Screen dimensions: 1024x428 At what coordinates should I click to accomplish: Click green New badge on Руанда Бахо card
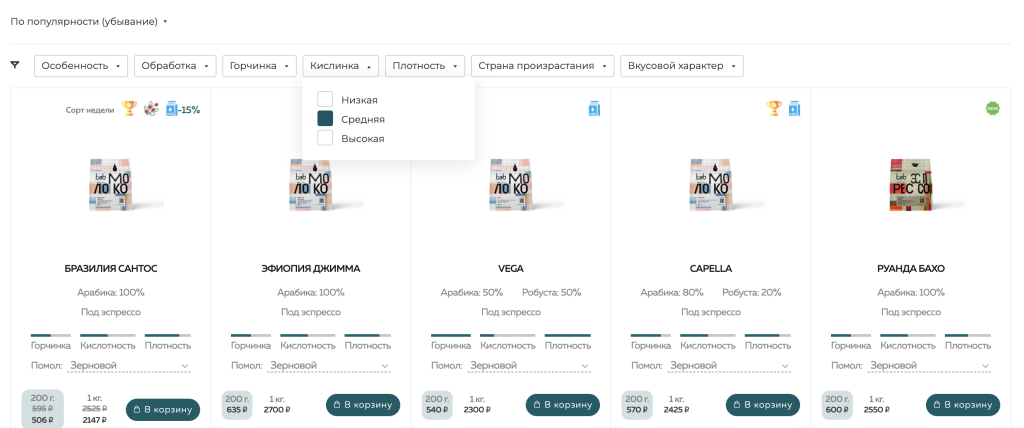(992, 108)
